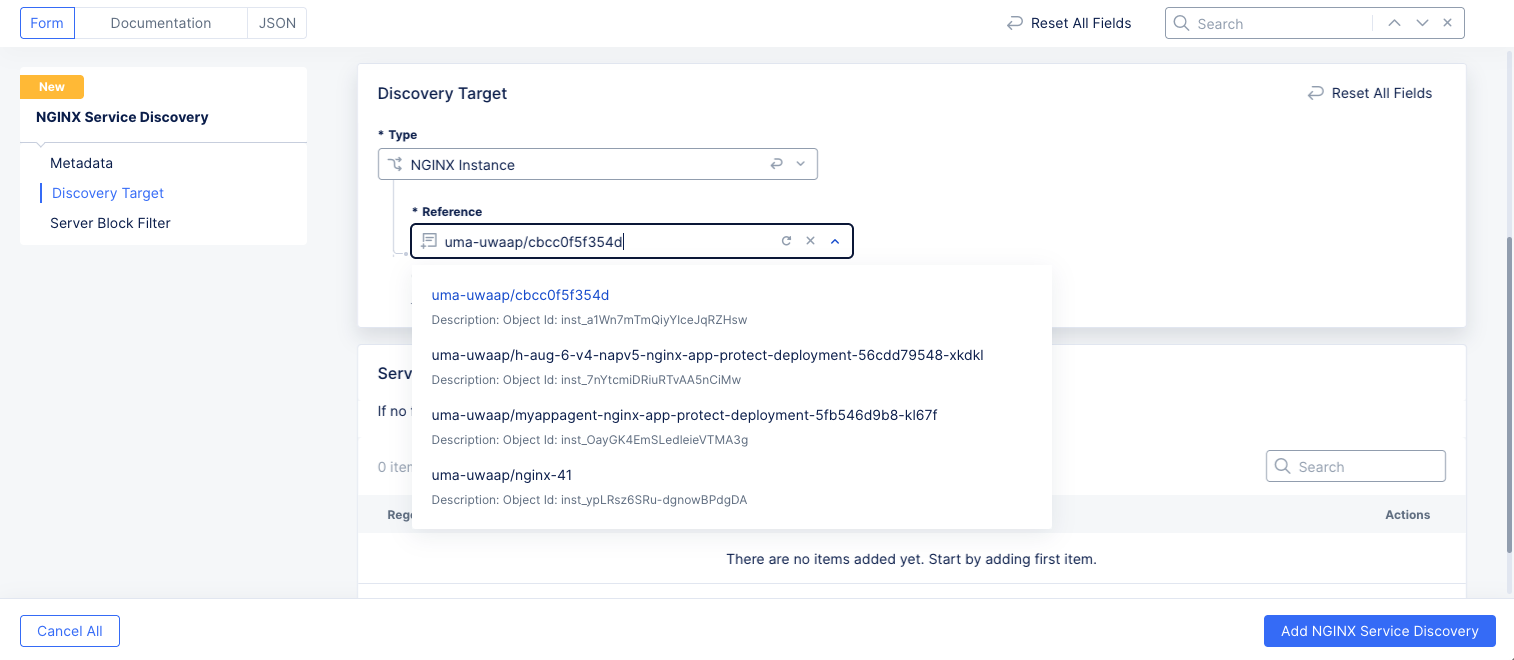Open the Documentation tab
Image resolution: width=1514 pixels, height=660 pixels.
coord(161,22)
